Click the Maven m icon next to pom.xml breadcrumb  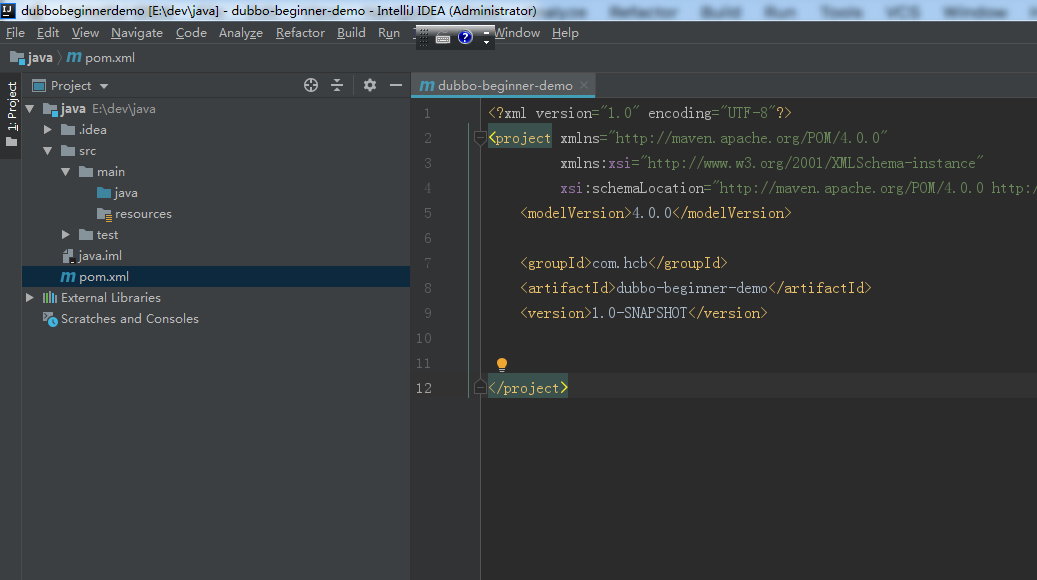pyautogui.click(x=74, y=58)
